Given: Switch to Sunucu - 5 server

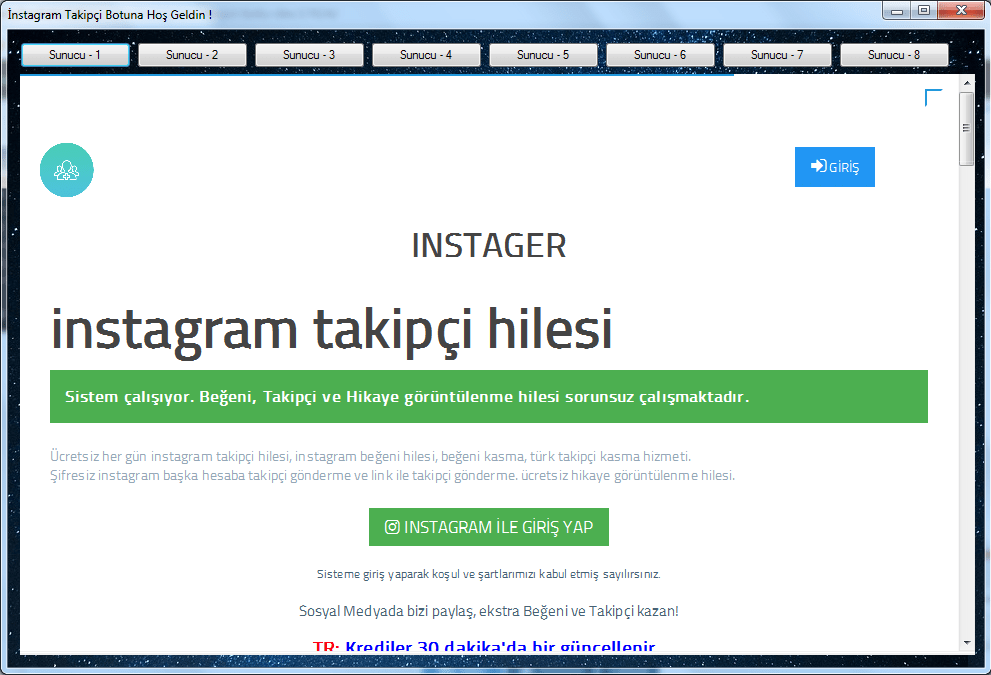Looking at the screenshot, I should coord(543,55).
